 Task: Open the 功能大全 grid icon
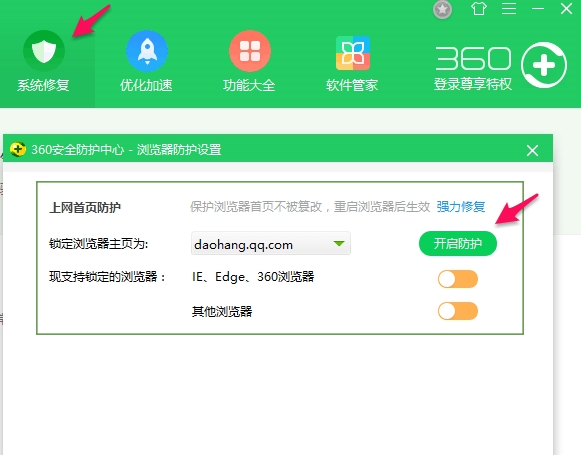pyautogui.click(x=250, y=51)
